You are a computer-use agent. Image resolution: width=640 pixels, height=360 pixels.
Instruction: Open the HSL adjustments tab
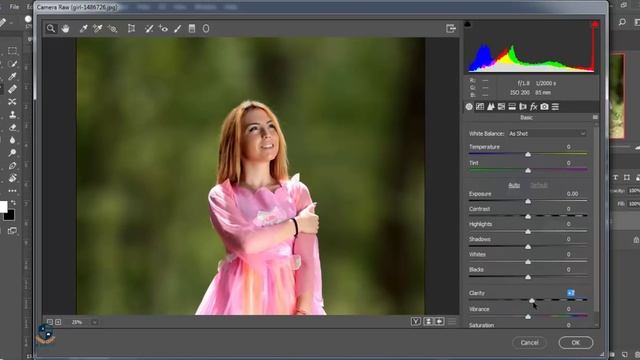pos(501,107)
